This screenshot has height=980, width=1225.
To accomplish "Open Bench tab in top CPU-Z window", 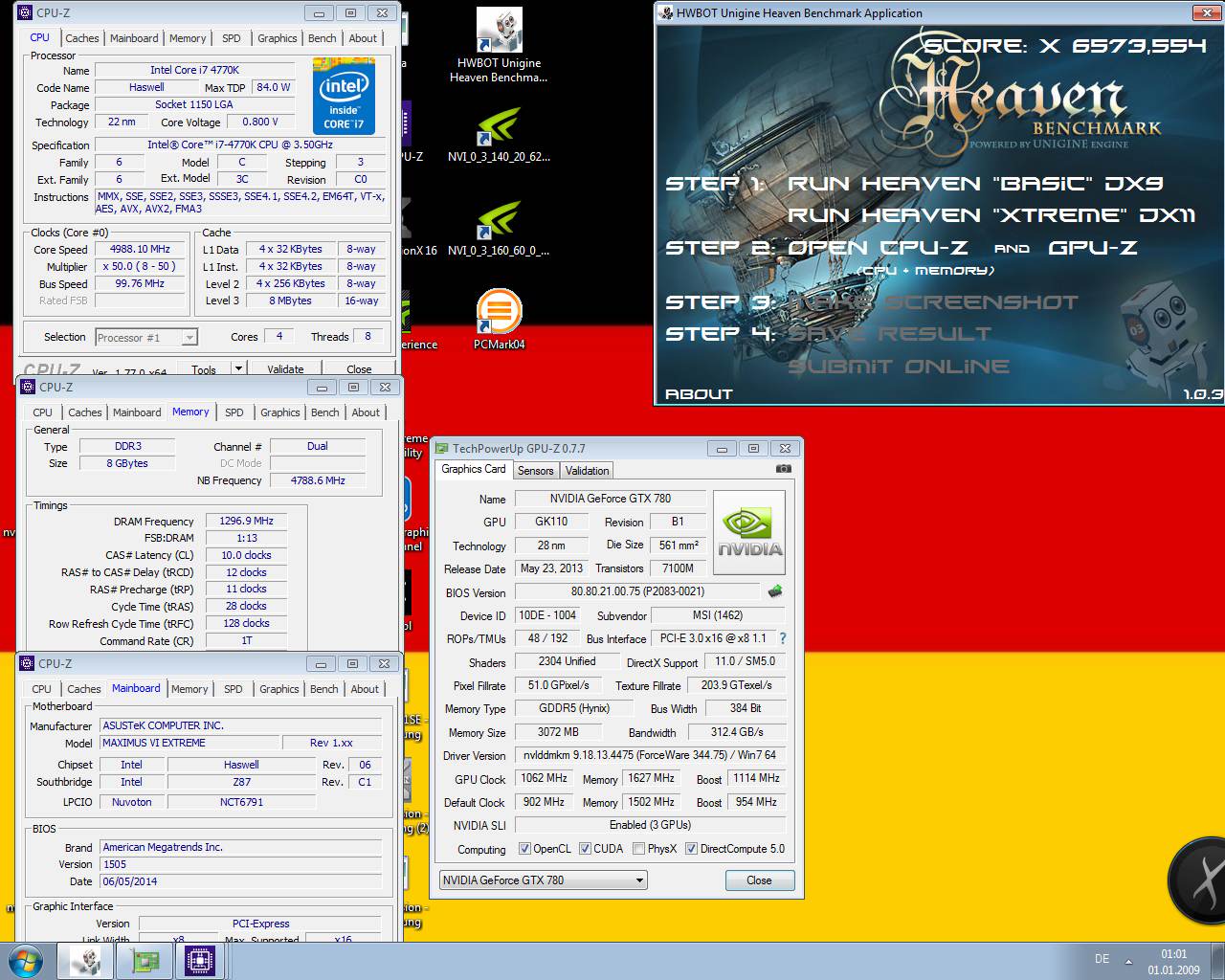I will (323, 38).
